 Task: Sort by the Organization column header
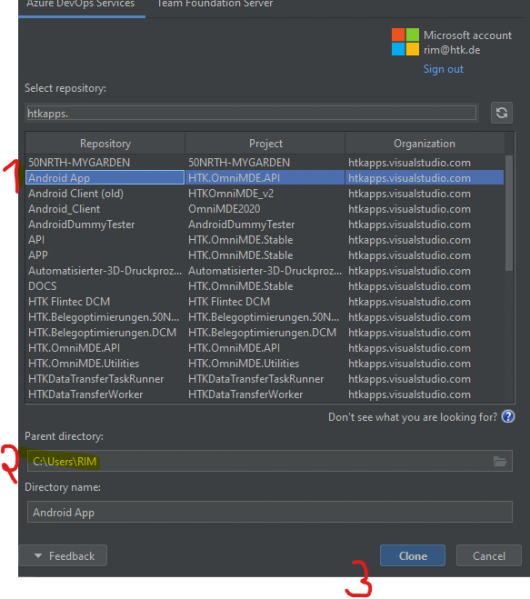click(x=425, y=143)
